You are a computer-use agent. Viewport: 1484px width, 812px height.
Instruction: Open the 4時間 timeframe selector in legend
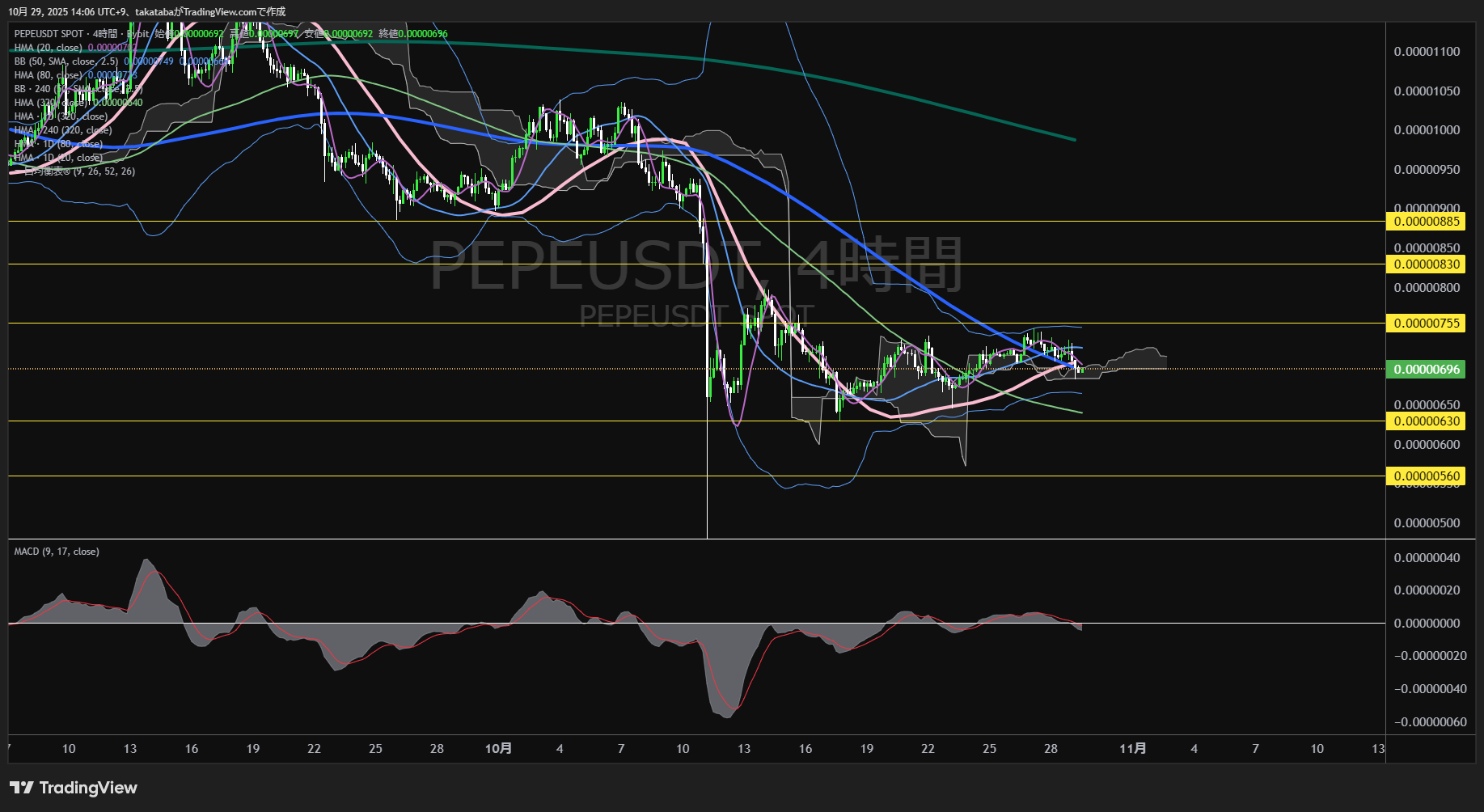point(106,34)
